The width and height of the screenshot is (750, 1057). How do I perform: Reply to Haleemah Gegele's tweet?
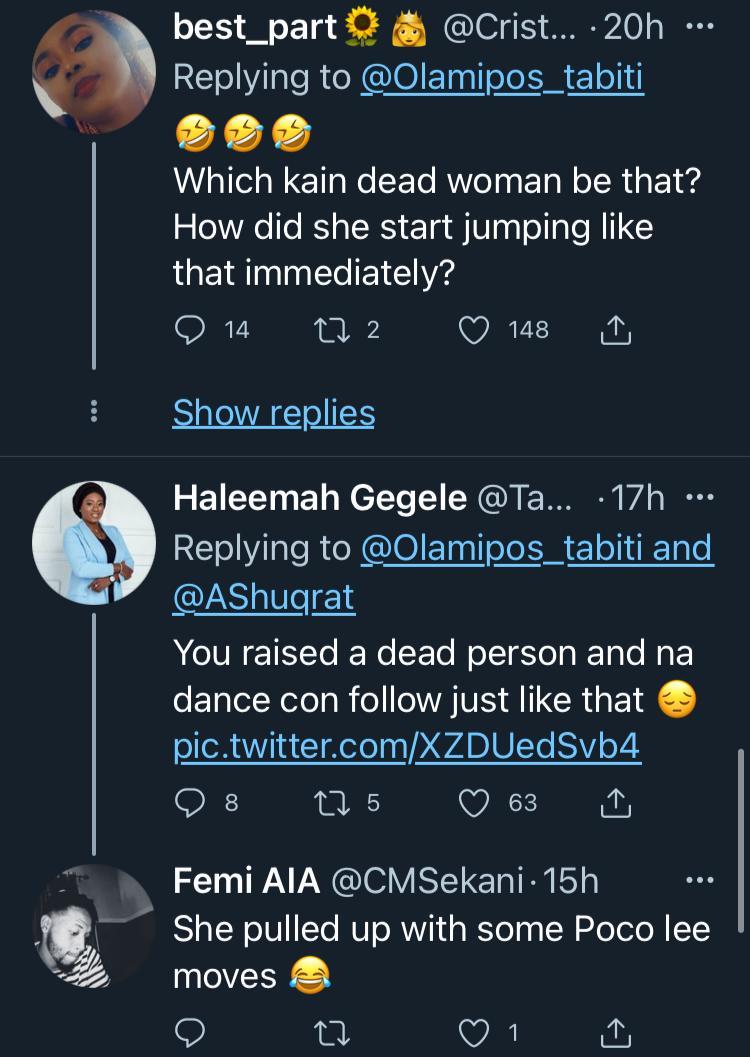[x=189, y=801]
